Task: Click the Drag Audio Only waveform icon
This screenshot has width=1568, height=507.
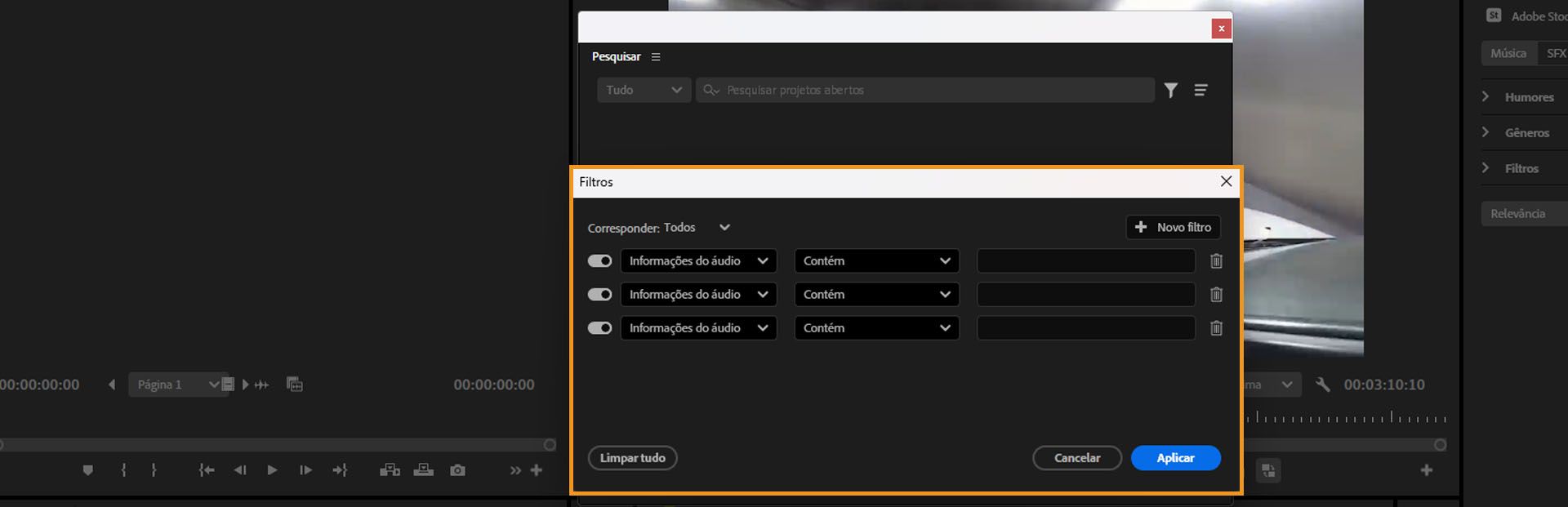Action: pyautogui.click(x=261, y=385)
